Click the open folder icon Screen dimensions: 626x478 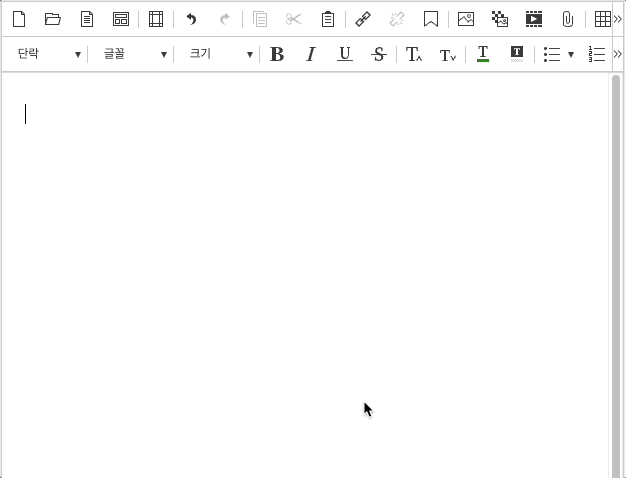tap(53, 19)
